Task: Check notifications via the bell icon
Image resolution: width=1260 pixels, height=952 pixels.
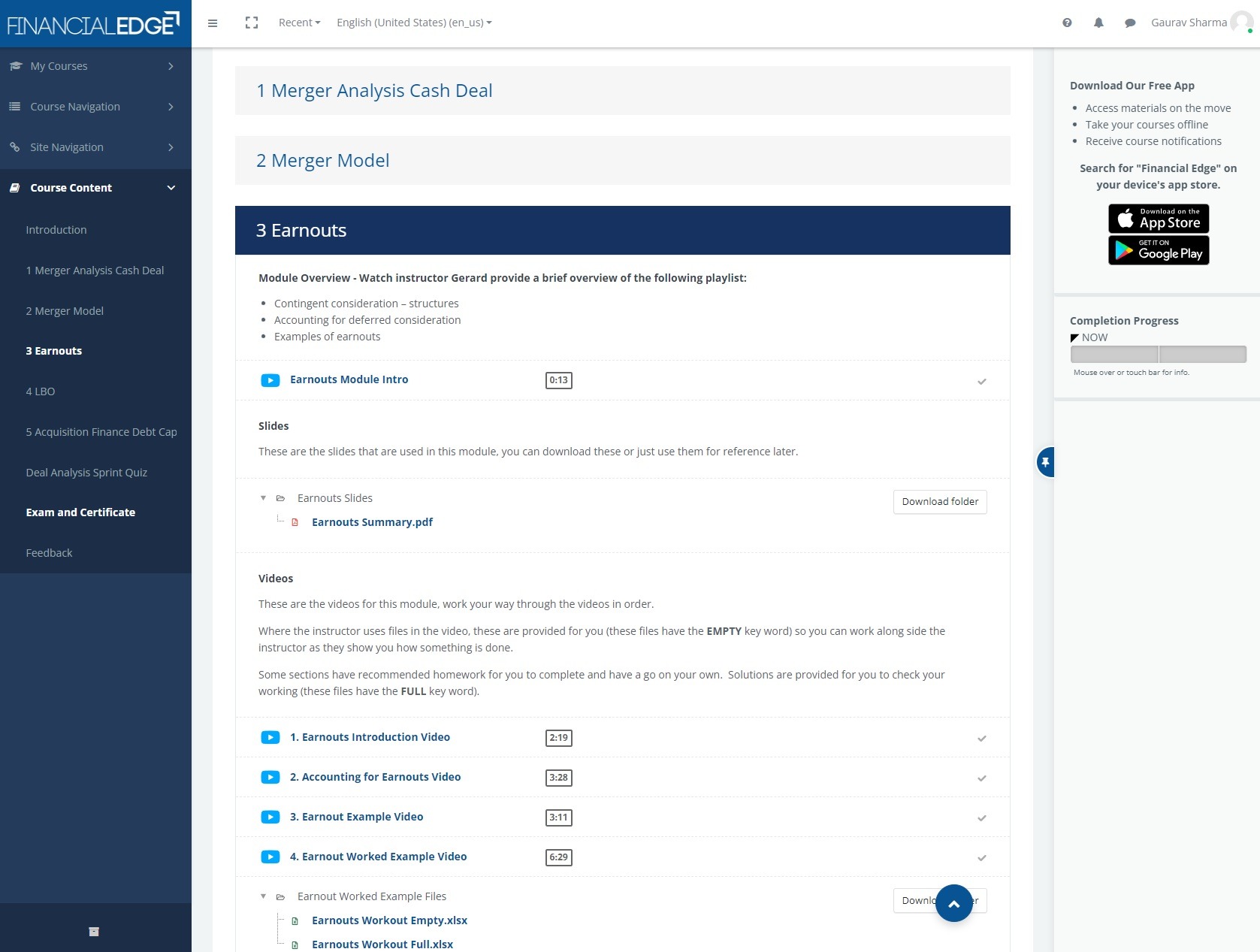Action: pyautogui.click(x=1098, y=23)
